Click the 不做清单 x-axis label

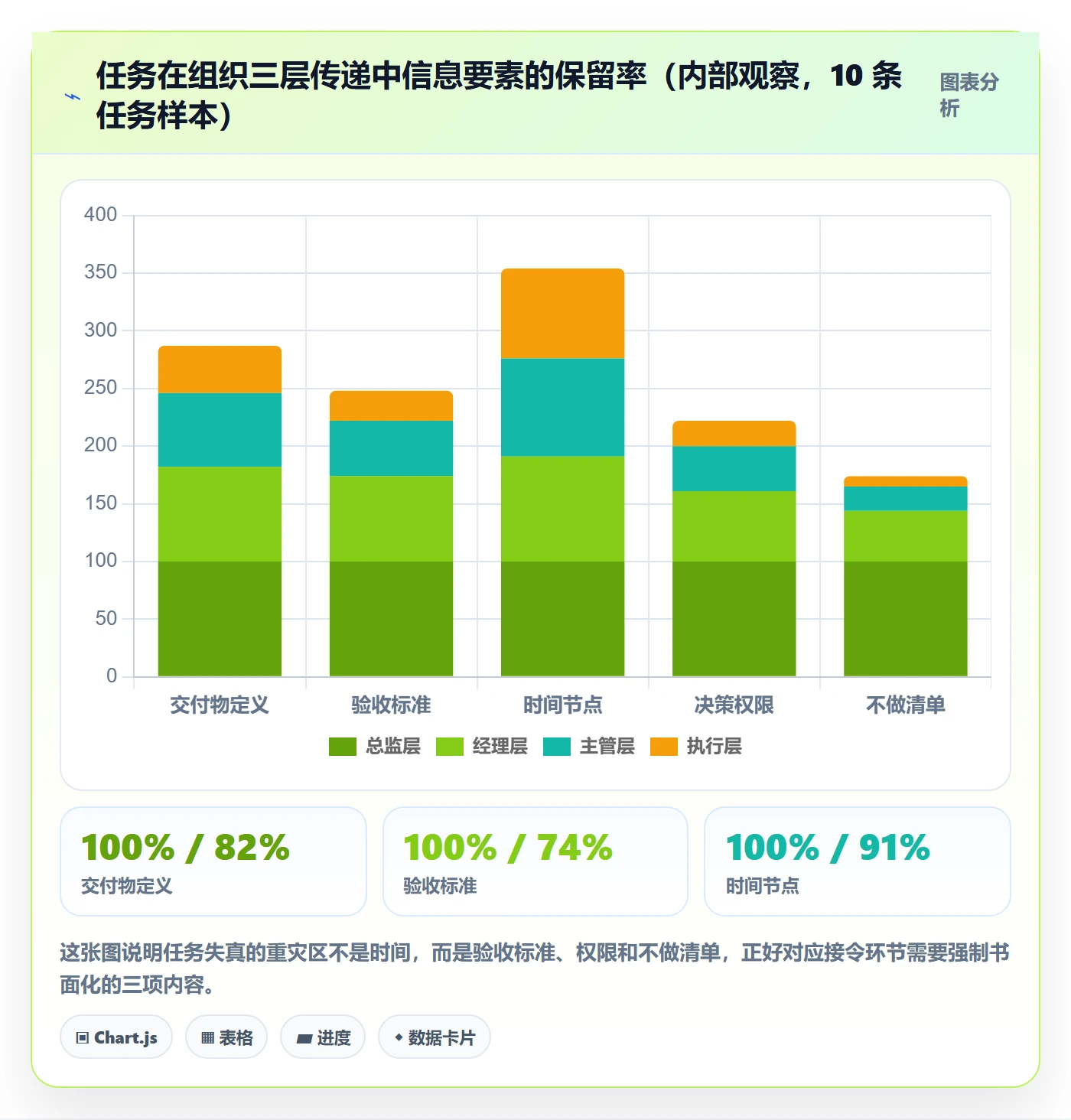(x=906, y=705)
